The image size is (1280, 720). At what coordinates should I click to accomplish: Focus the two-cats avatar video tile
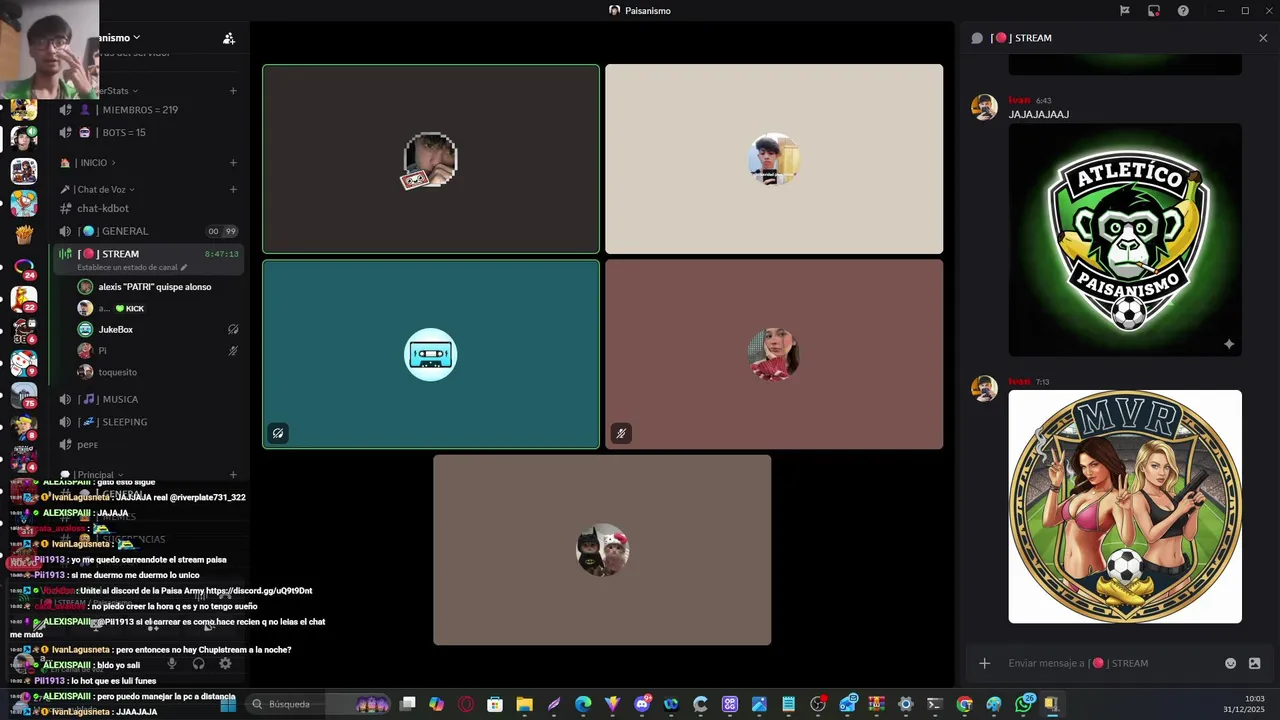pos(602,550)
